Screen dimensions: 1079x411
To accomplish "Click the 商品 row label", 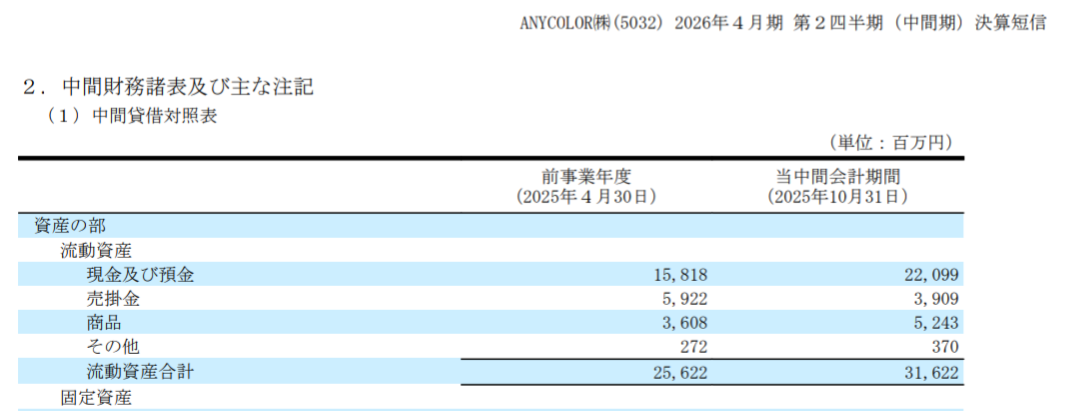I will point(104,322).
